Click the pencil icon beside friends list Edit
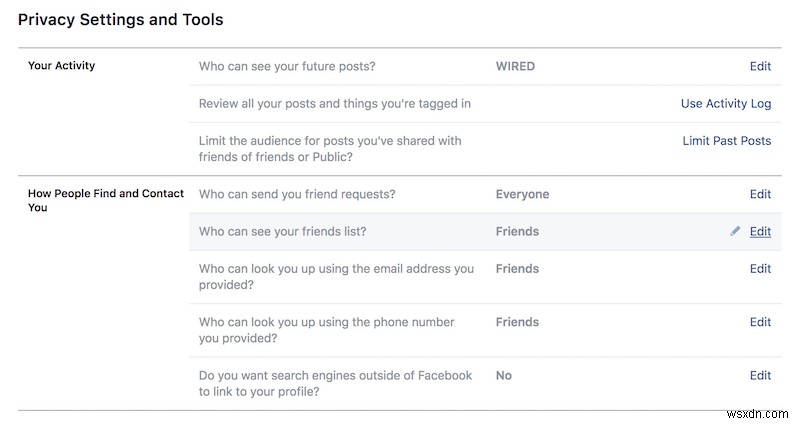Viewport: 800px width, 424px height. [x=735, y=231]
